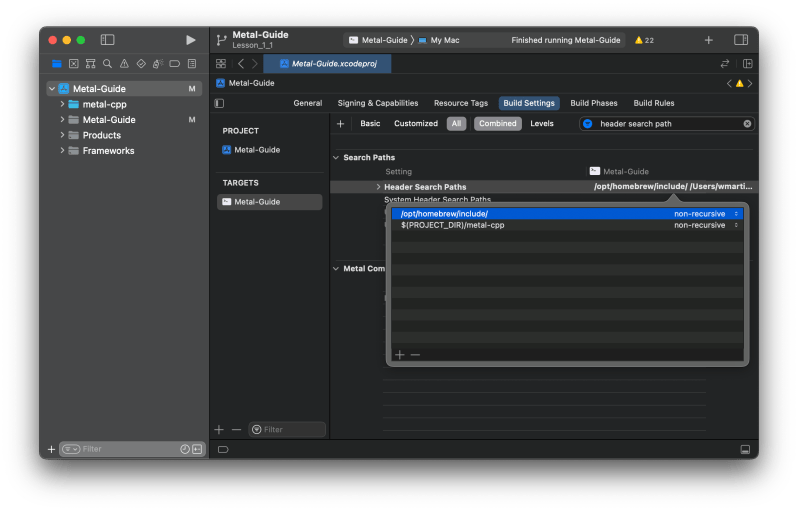Select the Customized settings filter
The image size is (798, 511).
pyautogui.click(x=416, y=124)
